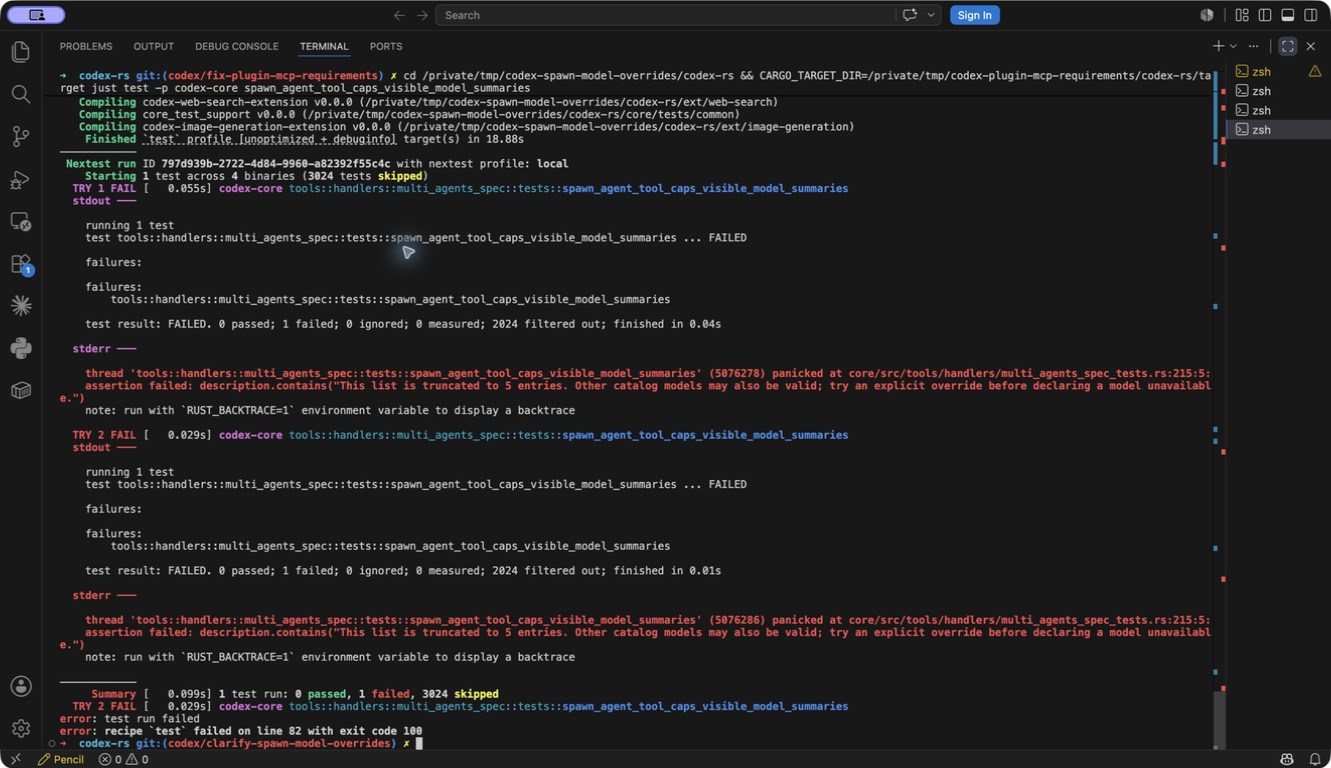Go back with the left arrow

coord(399,15)
